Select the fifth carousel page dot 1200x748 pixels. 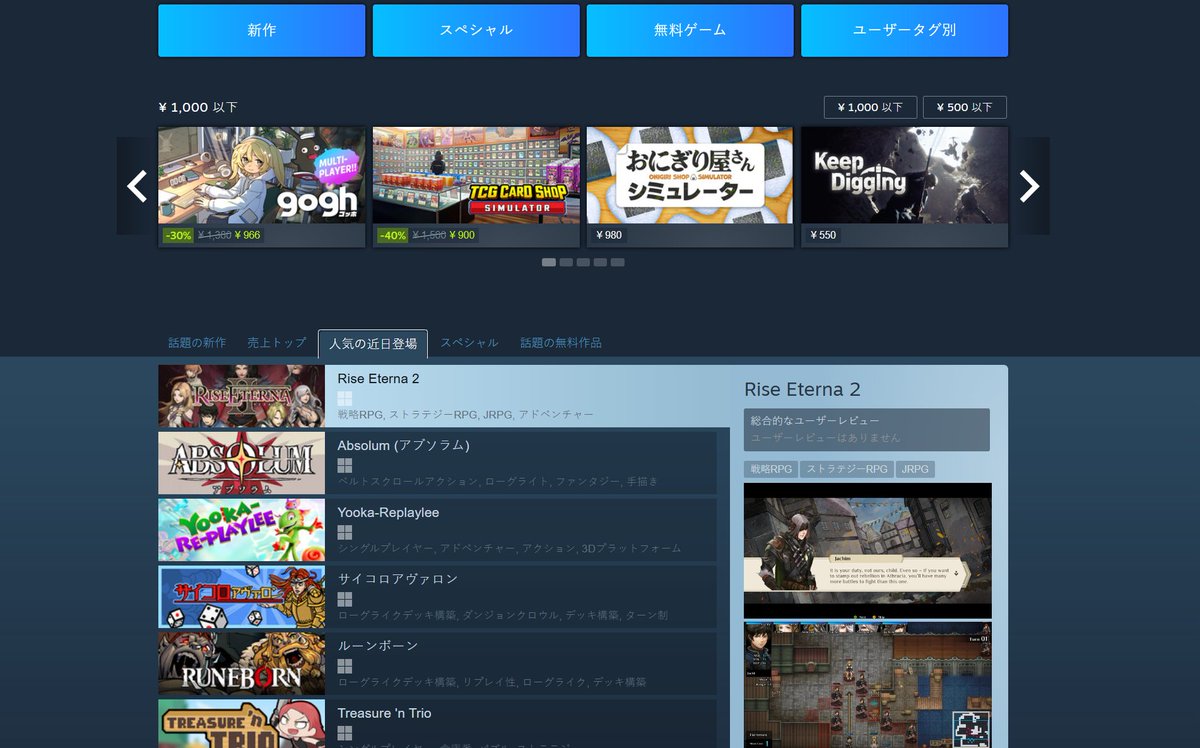point(618,262)
